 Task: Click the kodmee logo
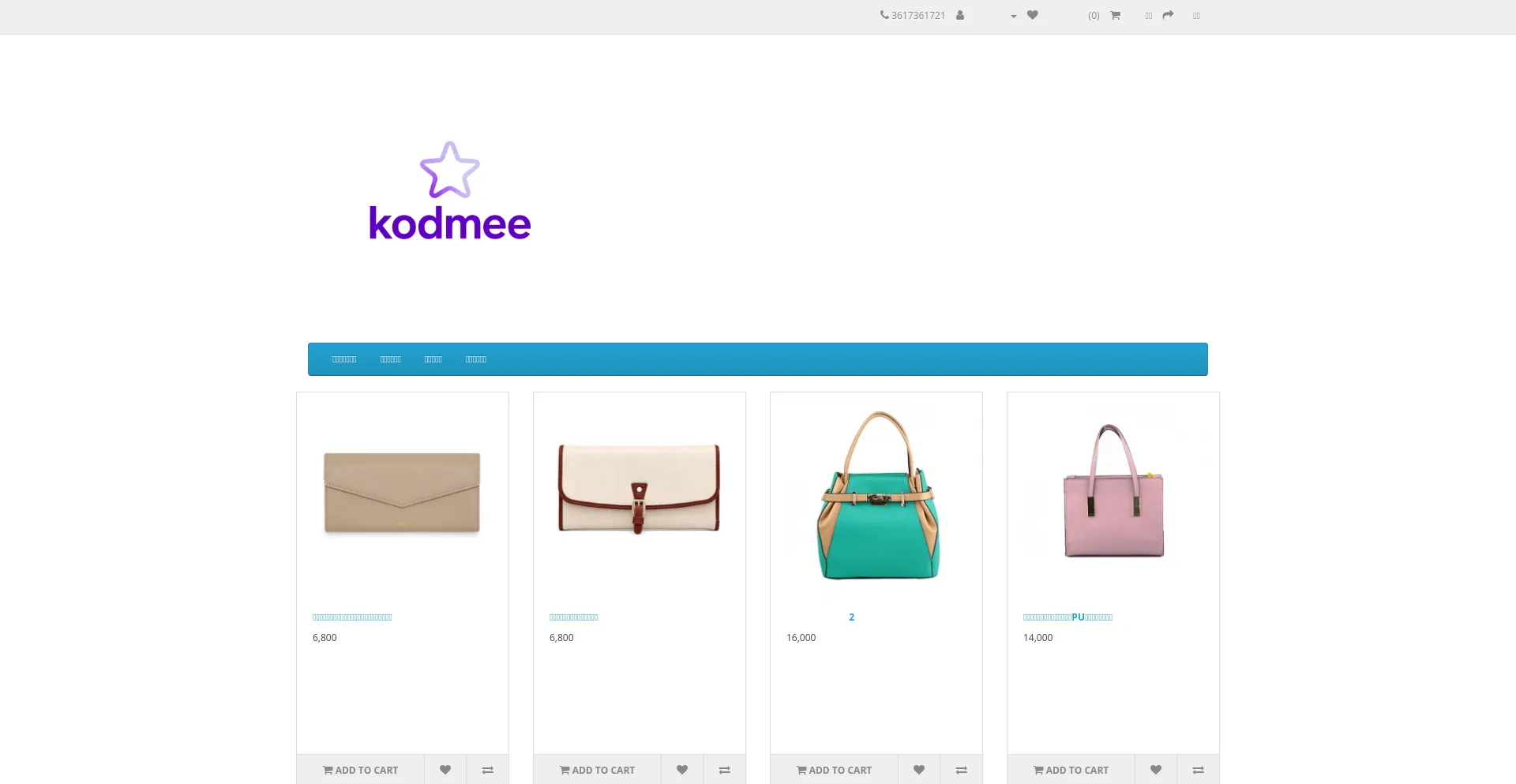[449, 192]
